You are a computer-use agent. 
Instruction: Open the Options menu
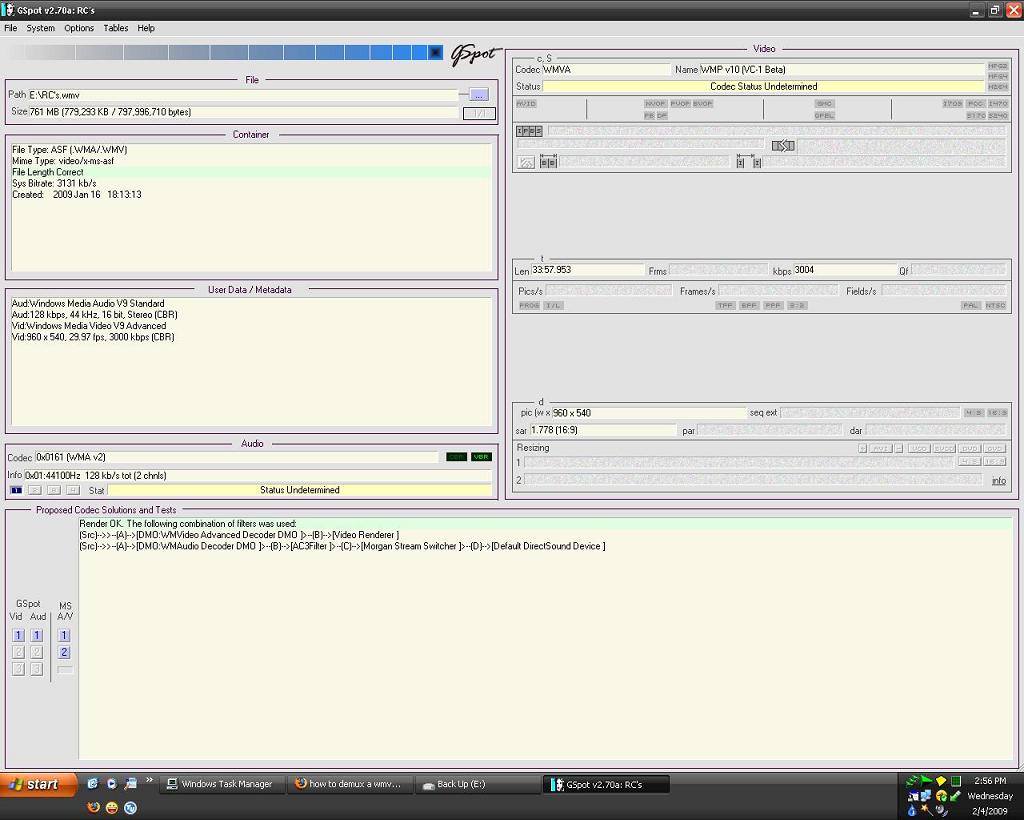pos(79,28)
